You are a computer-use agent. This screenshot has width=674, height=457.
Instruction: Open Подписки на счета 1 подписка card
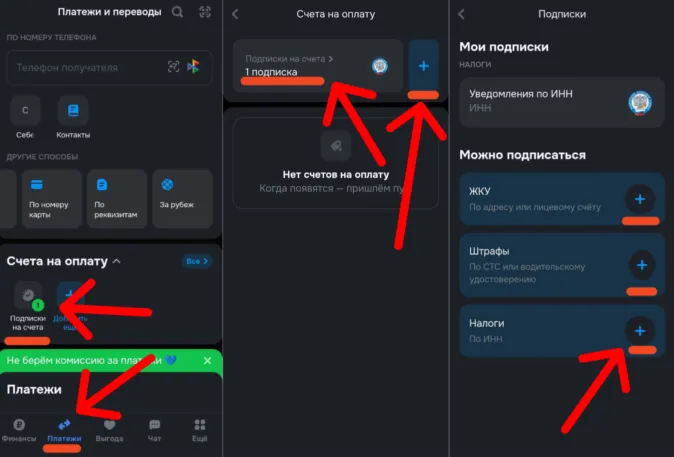click(x=318, y=65)
